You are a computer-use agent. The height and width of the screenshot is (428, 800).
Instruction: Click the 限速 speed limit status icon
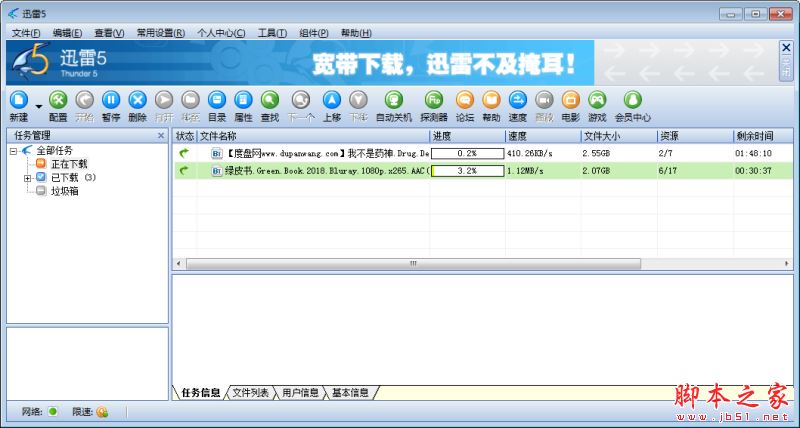pyautogui.click(x=102, y=411)
